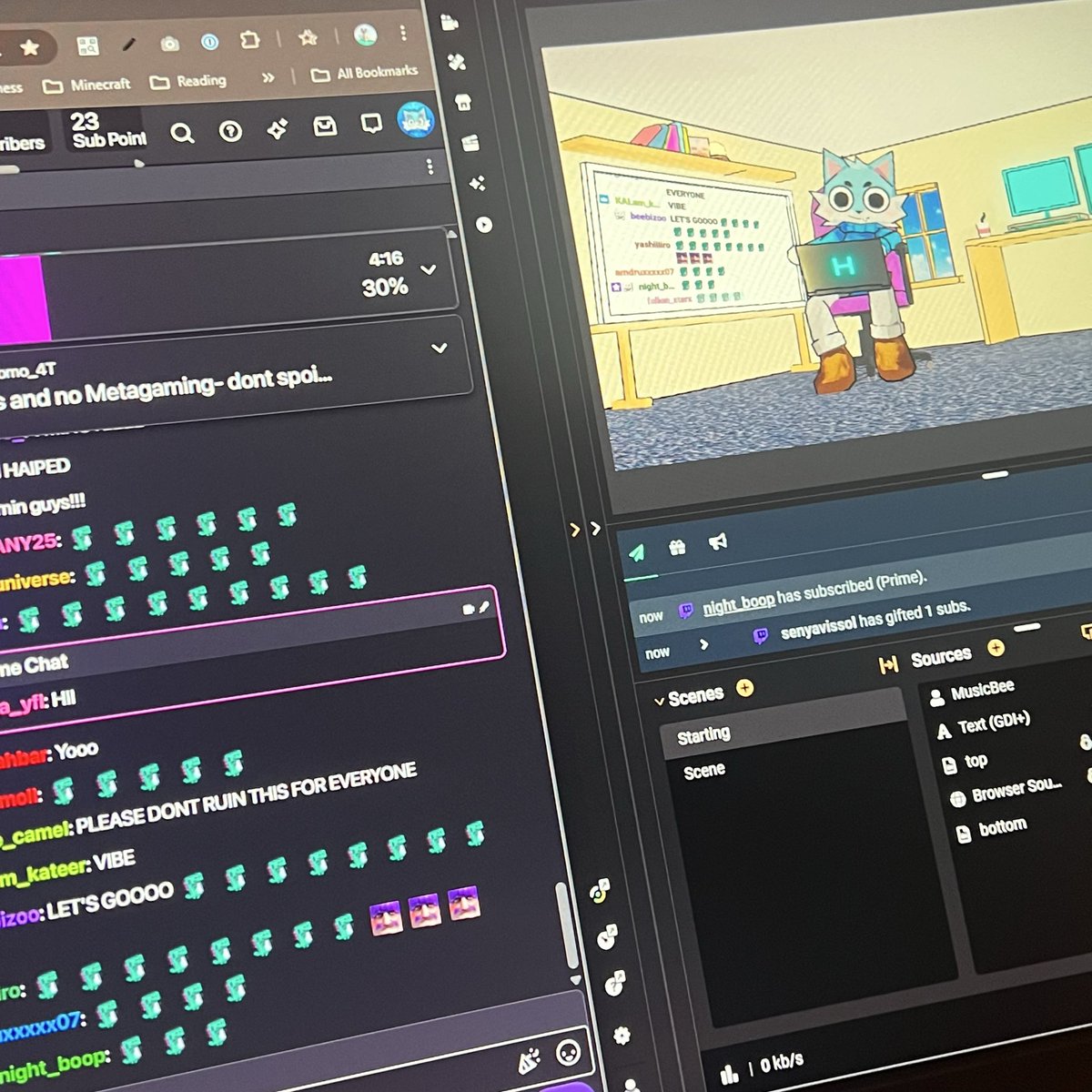
Task: Switch to the paper plane events tab
Action: pos(637,552)
